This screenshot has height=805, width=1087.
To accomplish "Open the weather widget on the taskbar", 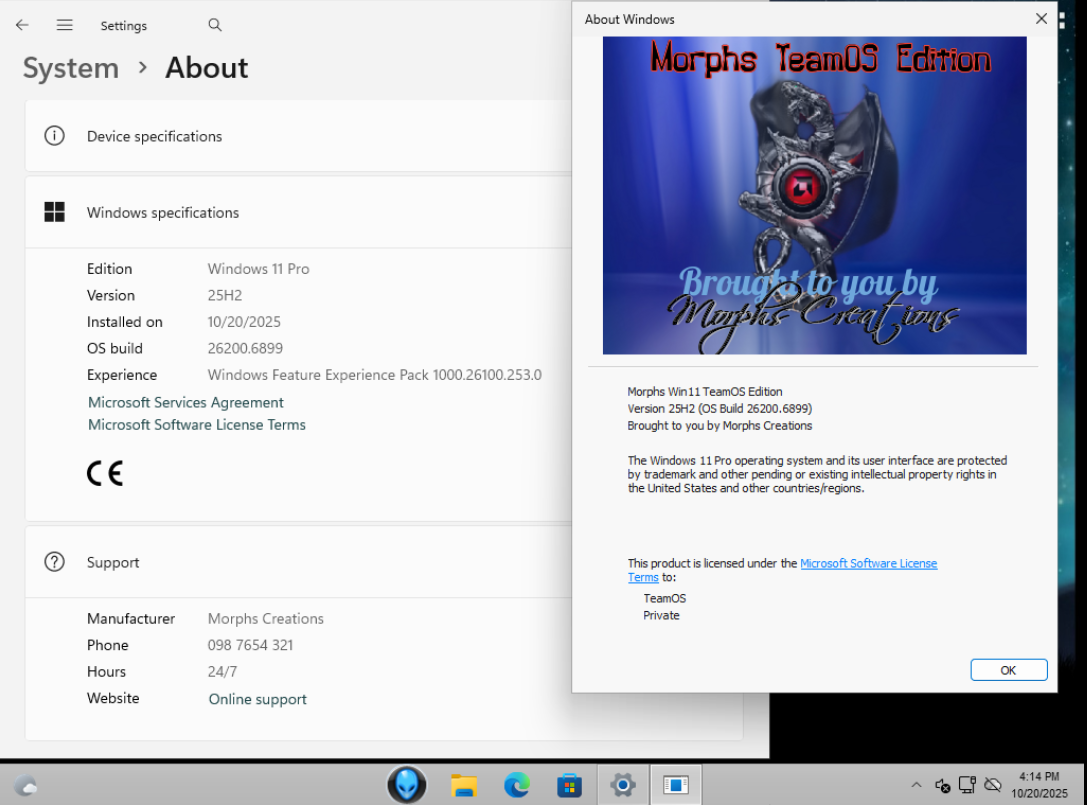I will [x=27, y=786].
